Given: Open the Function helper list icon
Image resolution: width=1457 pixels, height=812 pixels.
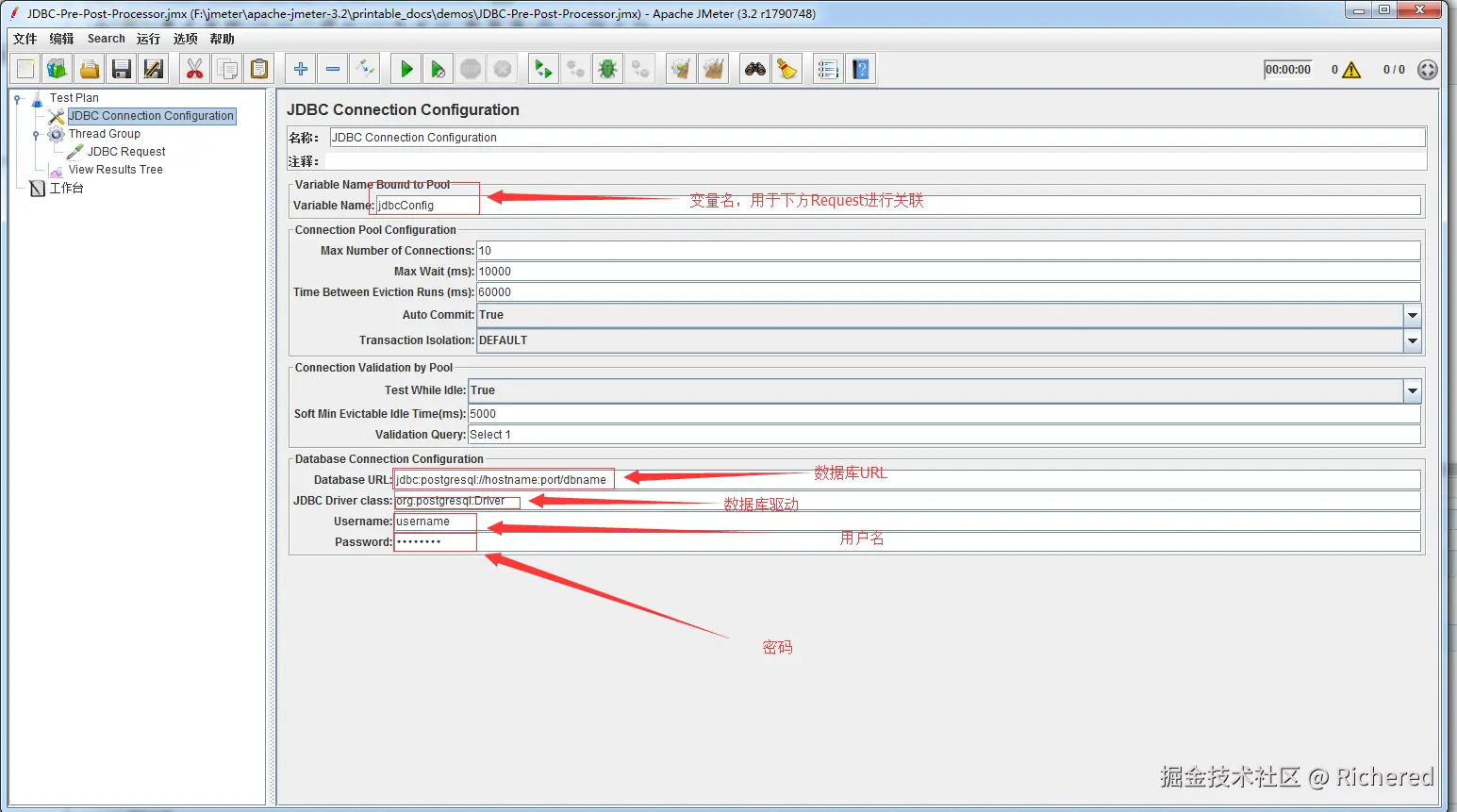Looking at the screenshot, I should [829, 69].
